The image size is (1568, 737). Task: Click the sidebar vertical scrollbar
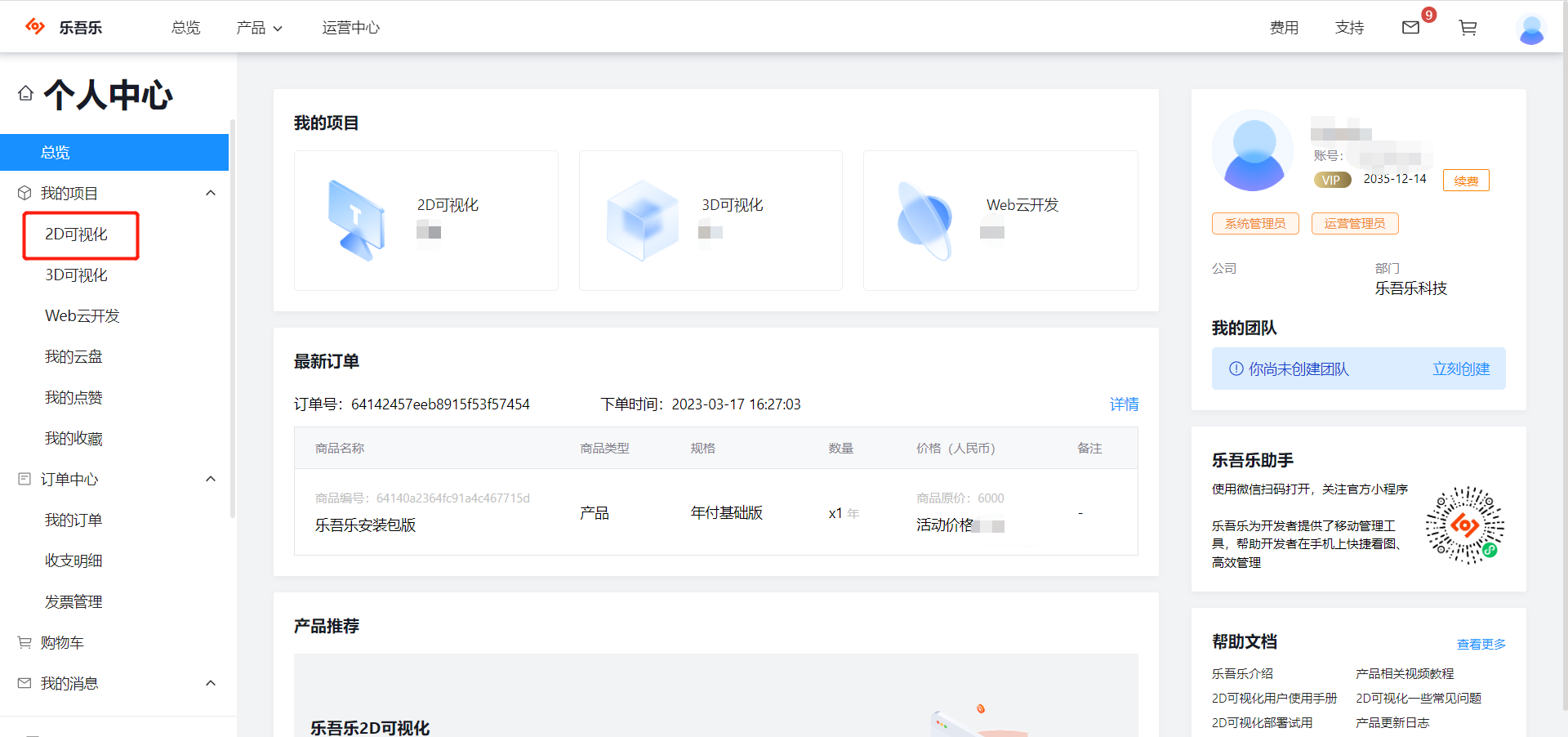(233, 319)
